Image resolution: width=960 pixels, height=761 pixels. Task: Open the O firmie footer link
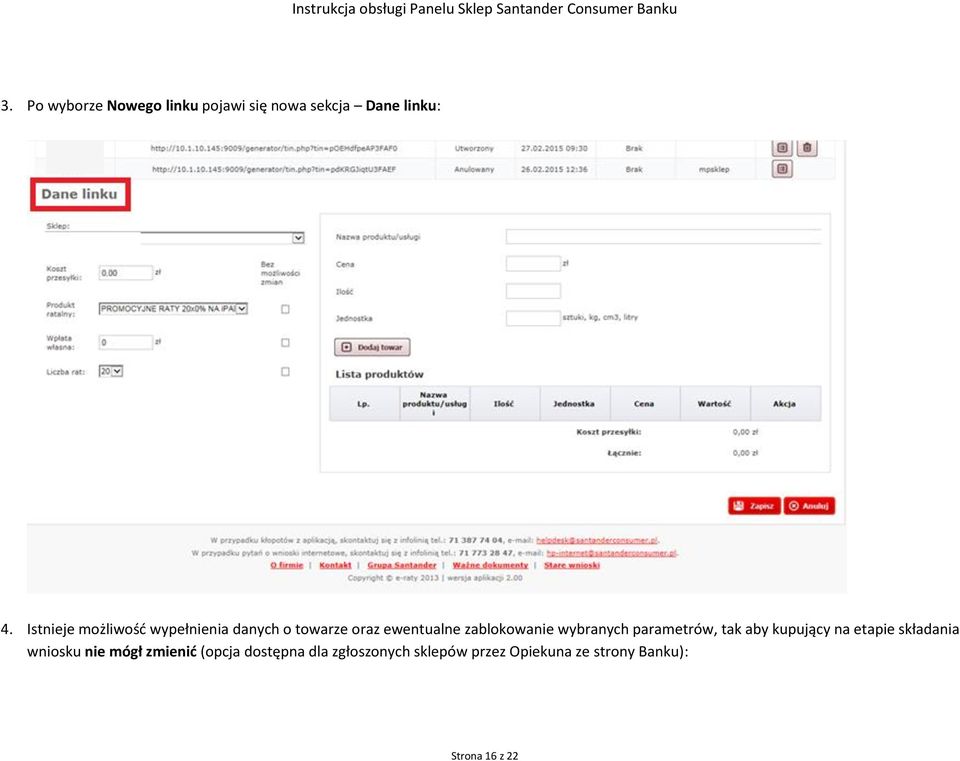click(287, 565)
